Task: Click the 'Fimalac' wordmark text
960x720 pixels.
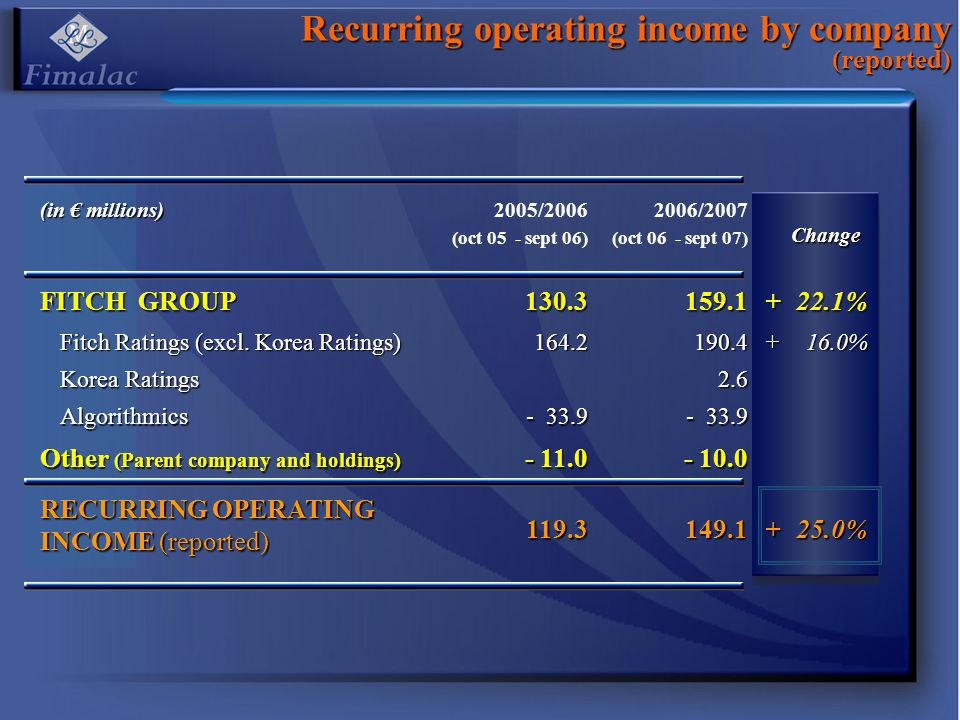Action: pos(81,75)
